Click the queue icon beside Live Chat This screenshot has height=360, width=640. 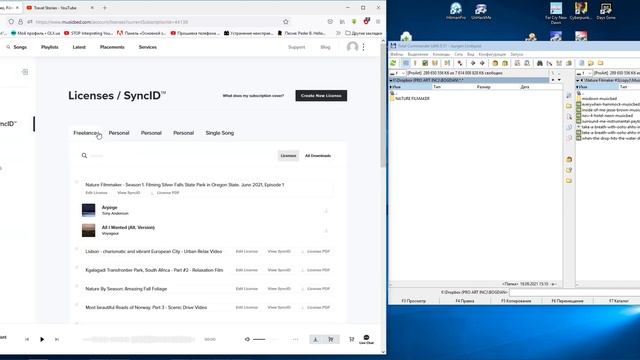pos(351,339)
